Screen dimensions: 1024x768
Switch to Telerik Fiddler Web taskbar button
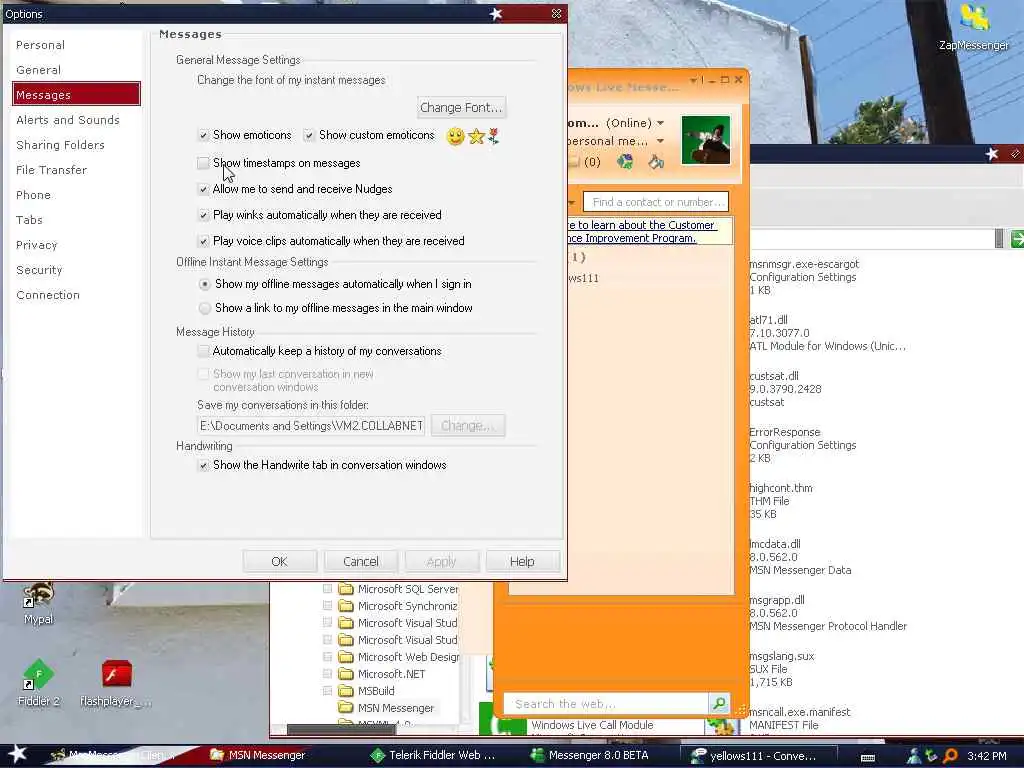432,755
